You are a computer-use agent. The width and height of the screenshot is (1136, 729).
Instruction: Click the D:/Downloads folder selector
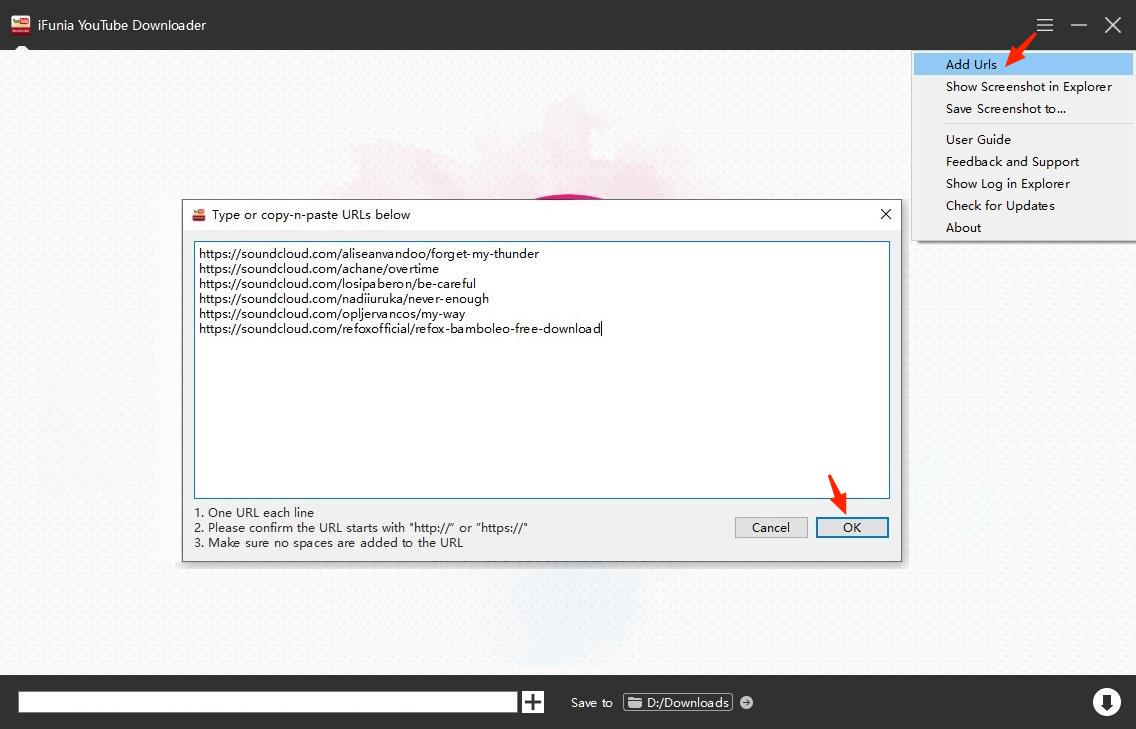click(678, 702)
